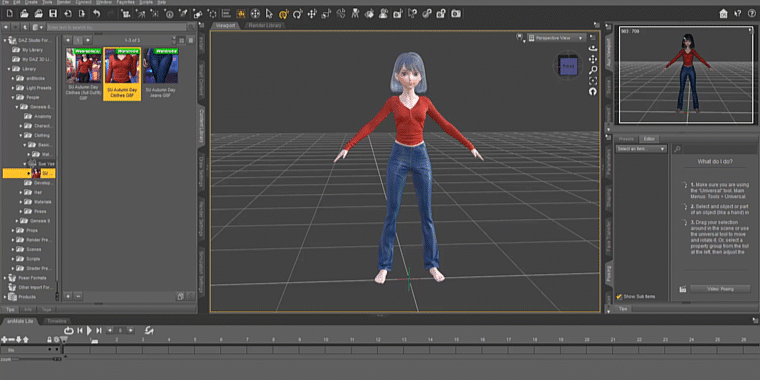Select the Rotate tool icon in toolbar
Viewport: 760px width, 380px height.
(298, 14)
